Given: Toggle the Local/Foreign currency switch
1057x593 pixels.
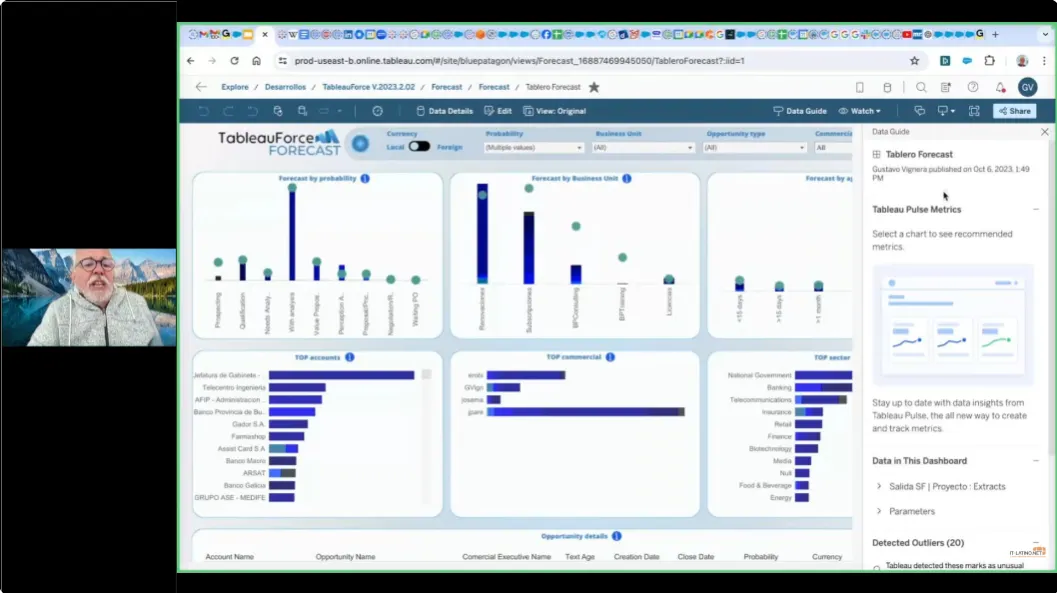Looking at the screenshot, I should tap(419, 146).
